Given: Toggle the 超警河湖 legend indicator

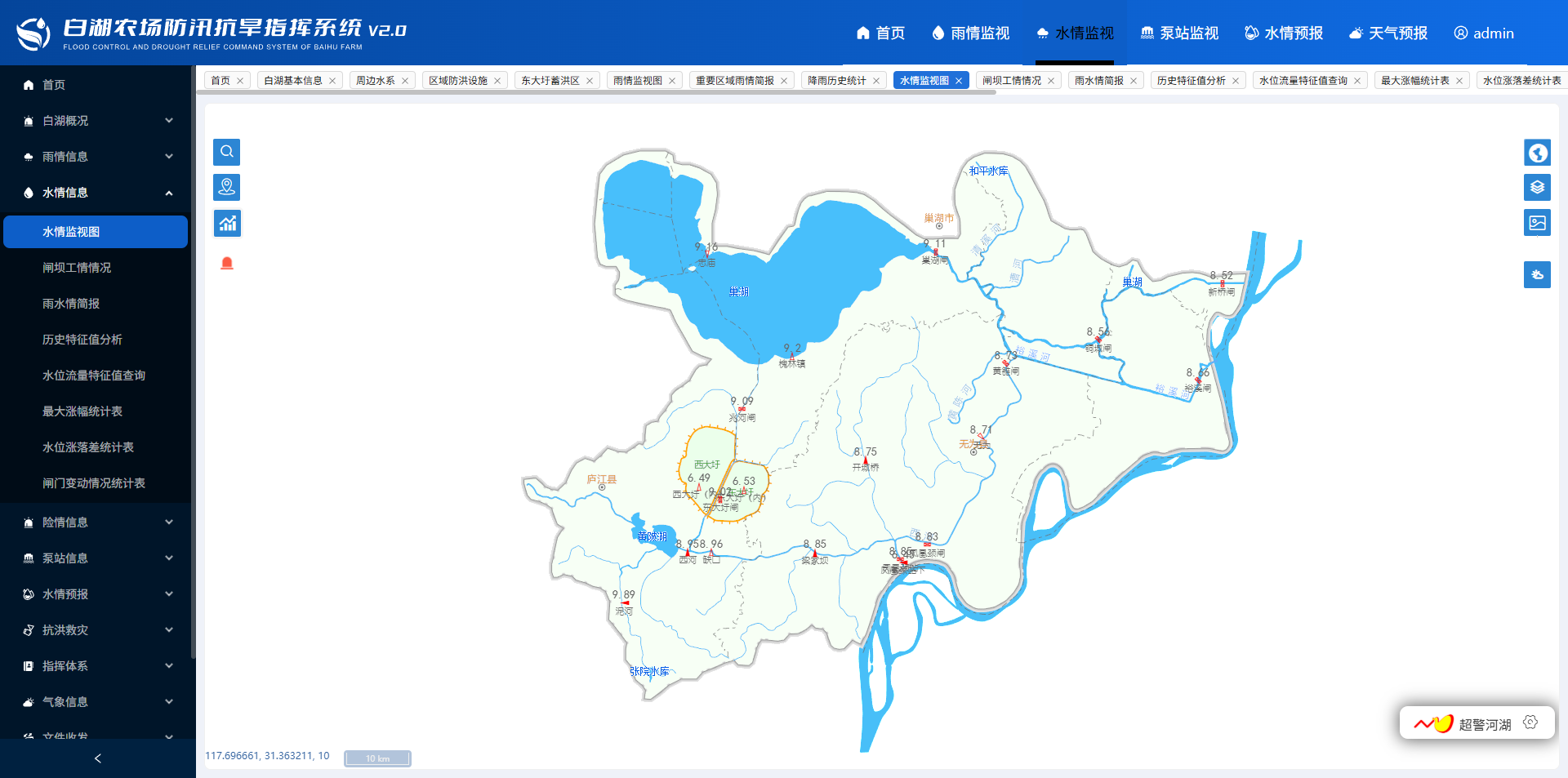Looking at the screenshot, I should coord(1433,723).
